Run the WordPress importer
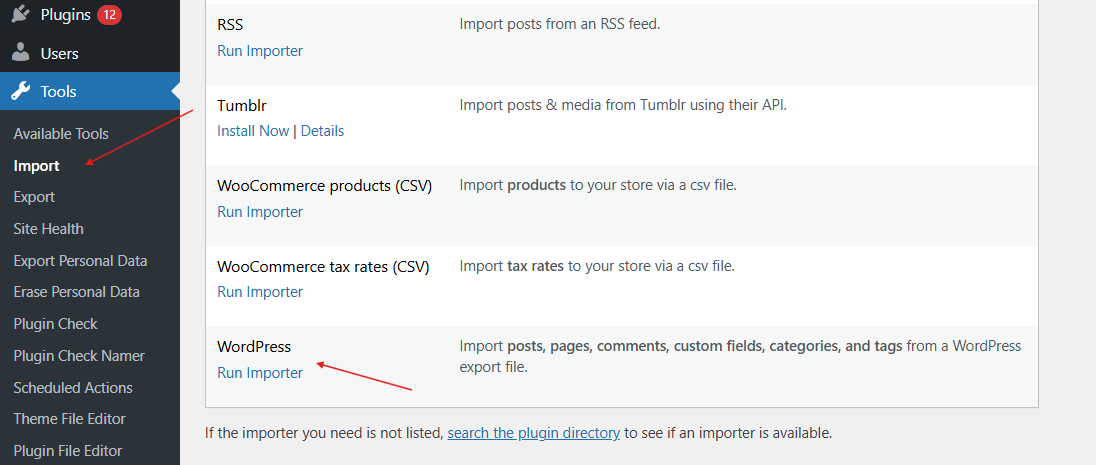Image resolution: width=1096 pixels, height=465 pixels. 260,373
